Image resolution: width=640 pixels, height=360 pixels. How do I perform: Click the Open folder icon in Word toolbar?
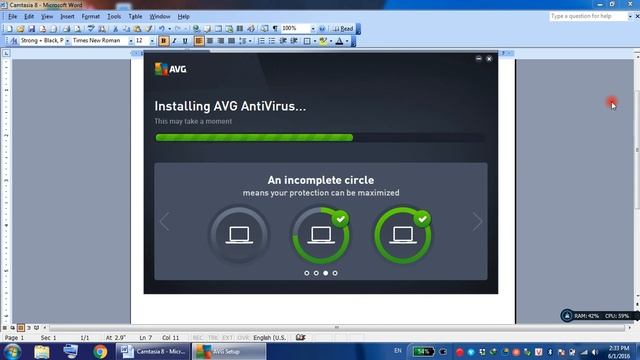coord(20,29)
